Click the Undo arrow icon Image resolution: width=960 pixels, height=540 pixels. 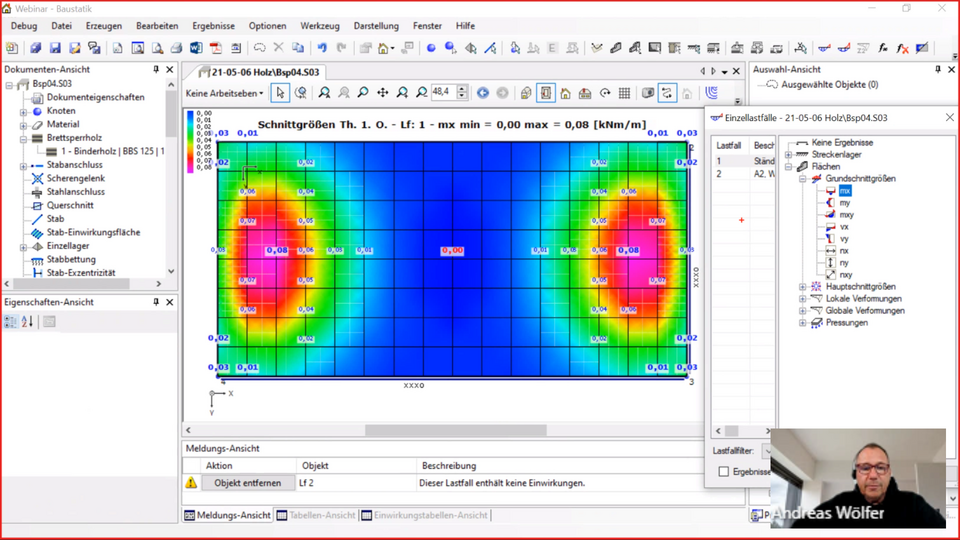pos(322,47)
